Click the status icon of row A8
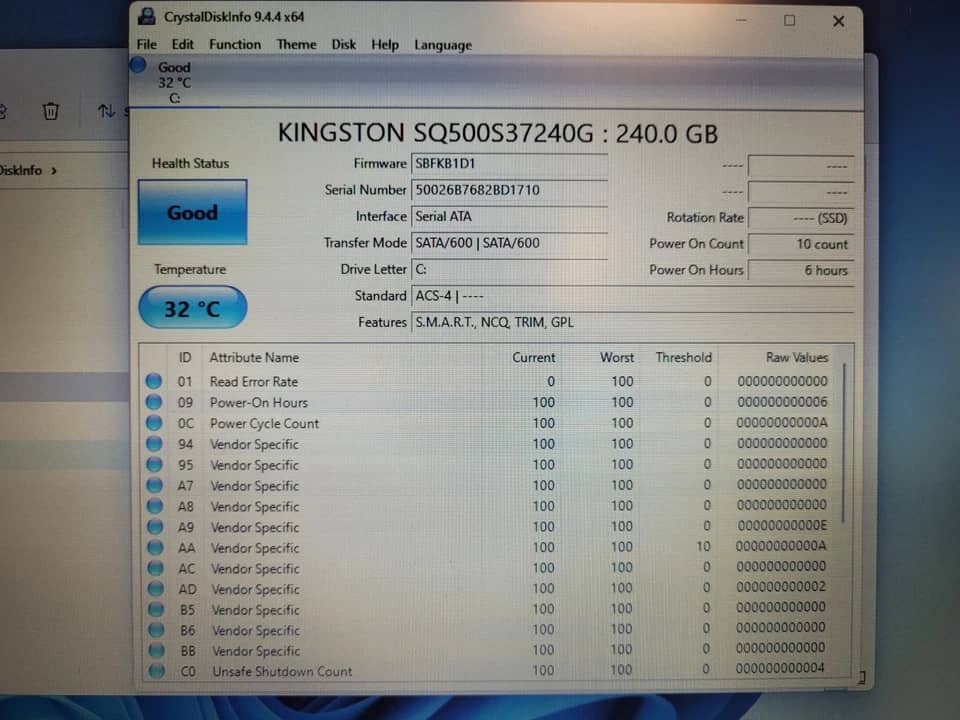Image resolution: width=960 pixels, height=720 pixels. pyautogui.click(x=155, y=506)
